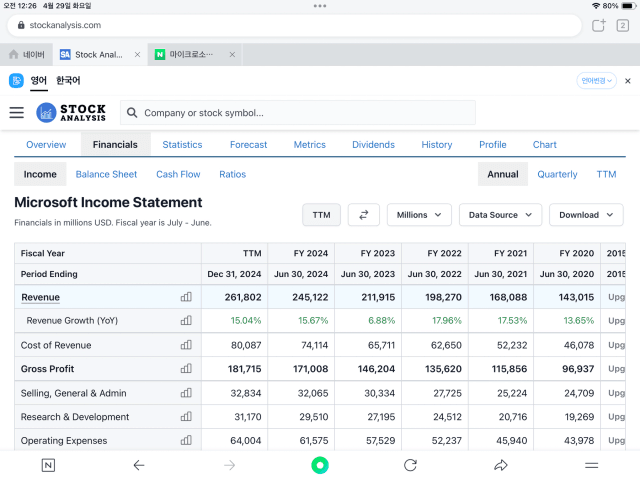Tap the search magnifier icon
Image resolution: width=640 pixels, height=480 pixels.
click(x=132, y=113)
